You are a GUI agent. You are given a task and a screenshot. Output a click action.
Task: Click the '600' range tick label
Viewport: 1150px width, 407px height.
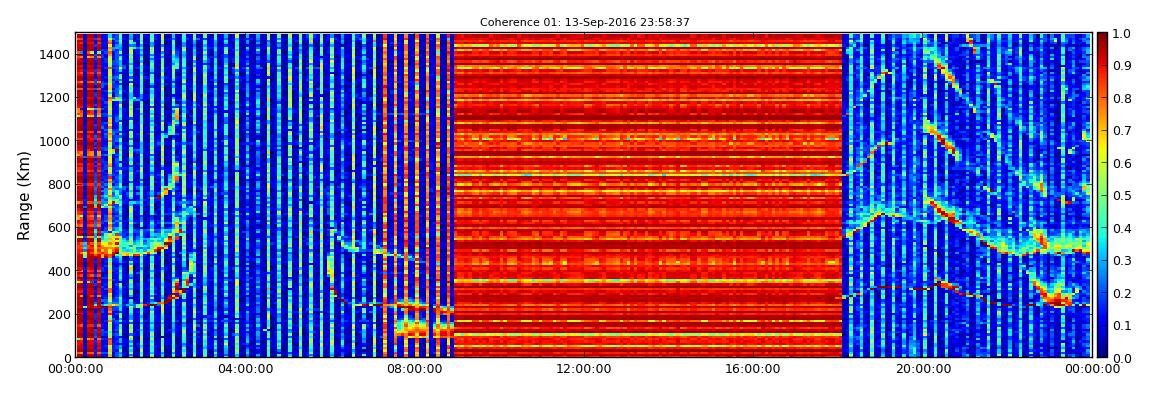[x=59, y=227]
